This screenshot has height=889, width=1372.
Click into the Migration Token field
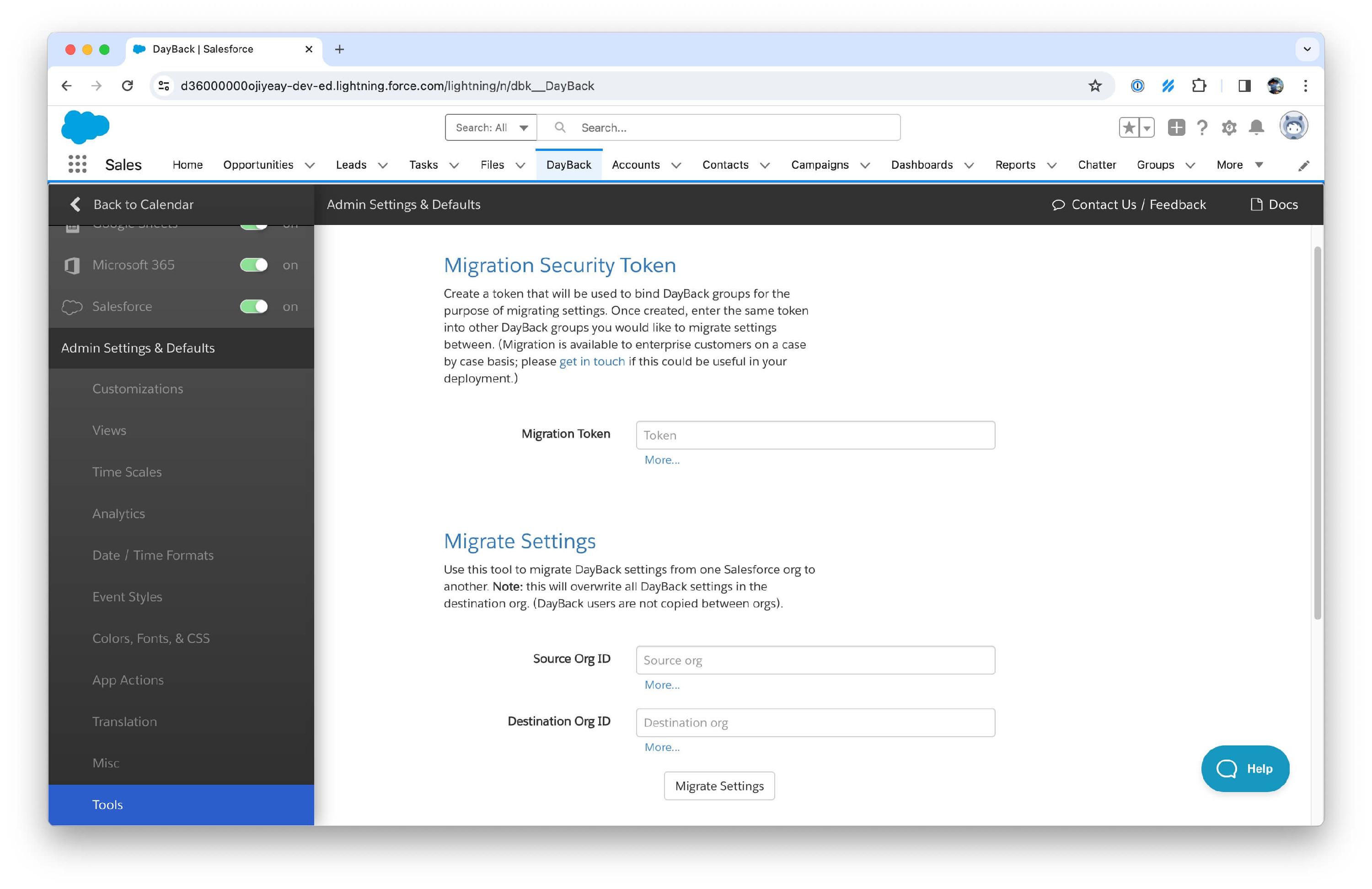pos(815,435)
